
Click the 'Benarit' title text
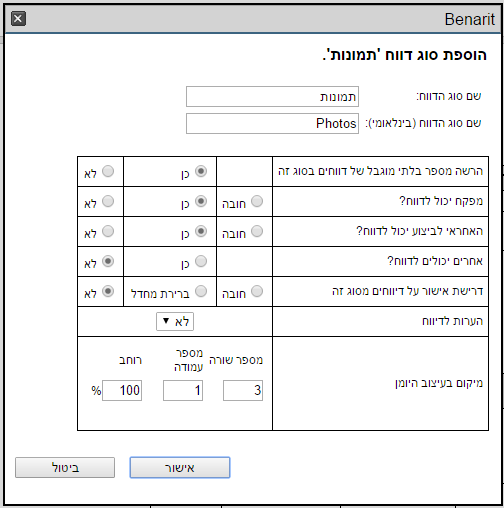[470, 19]
